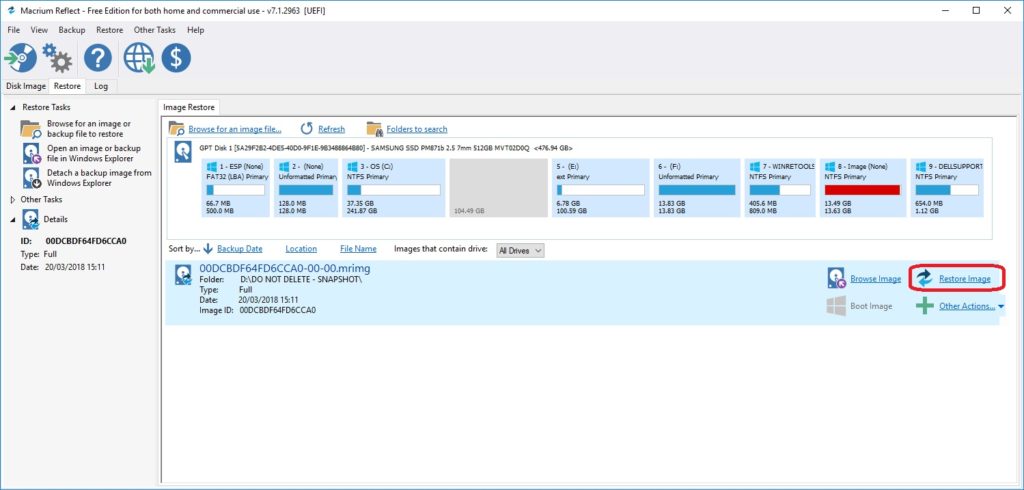Click the greyed Boot Image Windows icon
This screenshot has height=490, width=1024.
coord(837,306)
